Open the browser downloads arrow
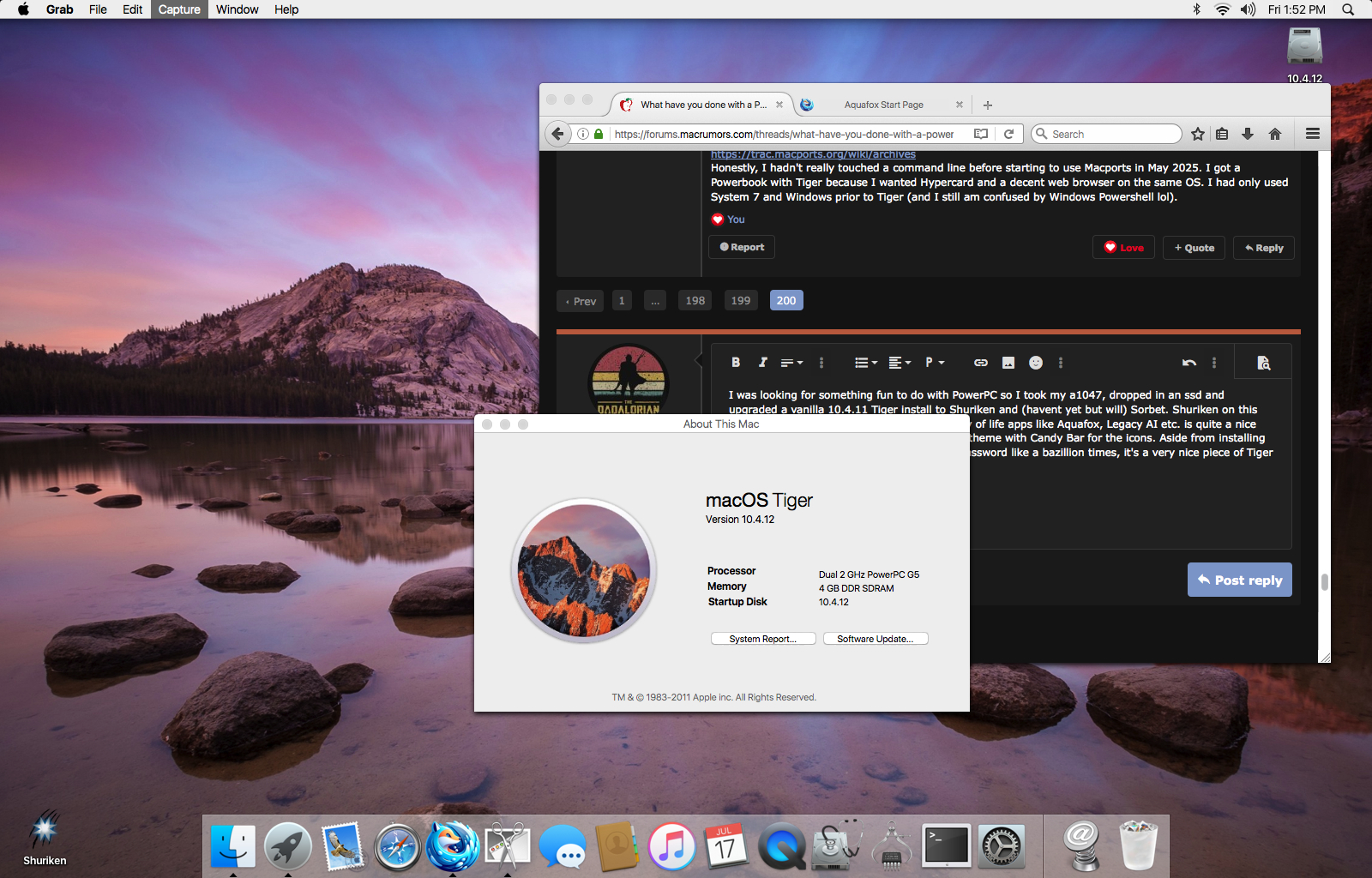This screenshot has width=1372, height=878. (x=1248, y=134)
